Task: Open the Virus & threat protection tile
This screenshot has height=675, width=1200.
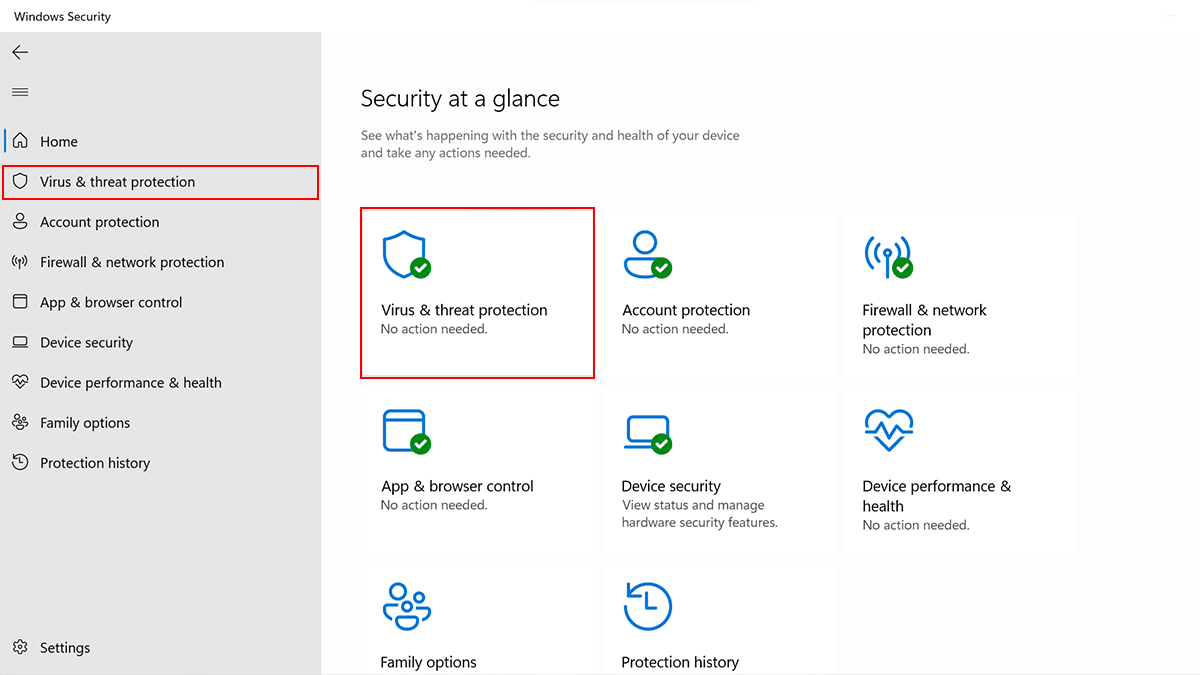Action: 477,293
